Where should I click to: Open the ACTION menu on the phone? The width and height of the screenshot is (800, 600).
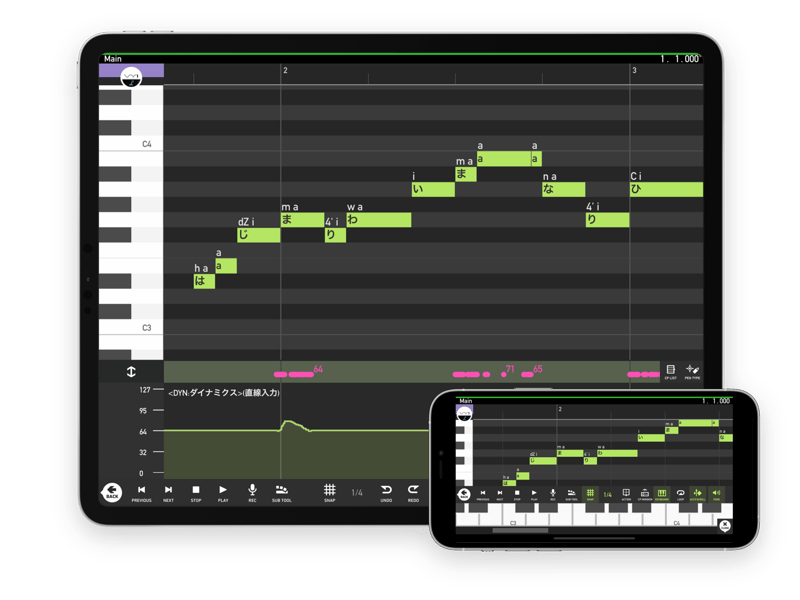click(626, 494)
